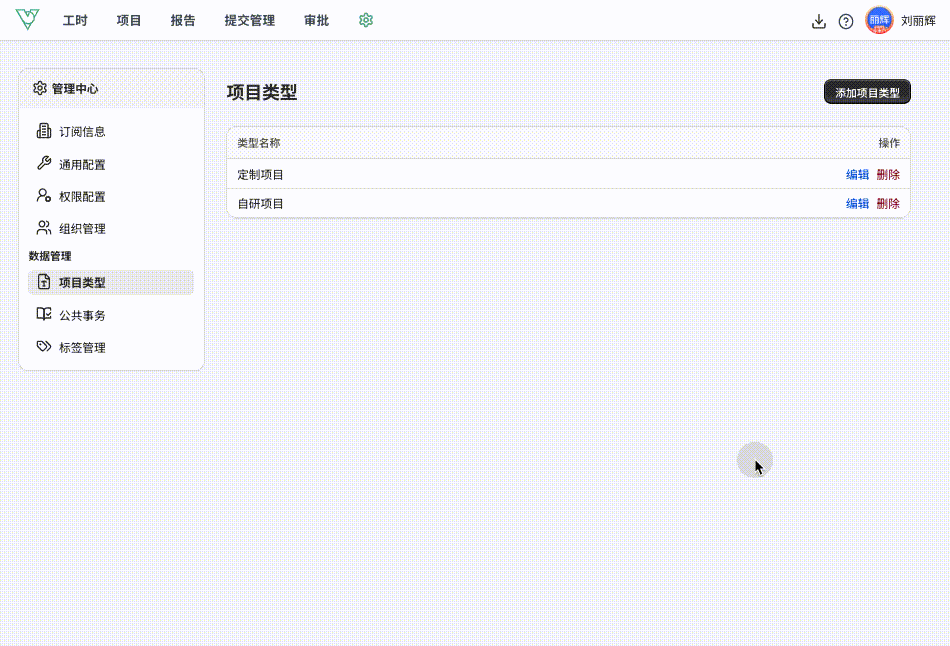
Task: Click the download icon in header
Action: coord(819,21)
